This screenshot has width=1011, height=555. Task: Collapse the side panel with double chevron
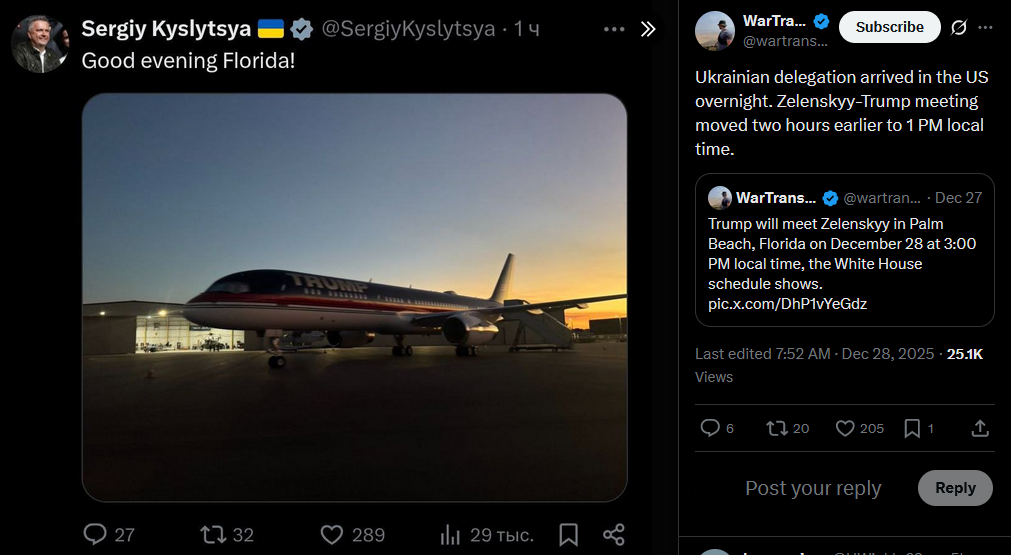648,29
